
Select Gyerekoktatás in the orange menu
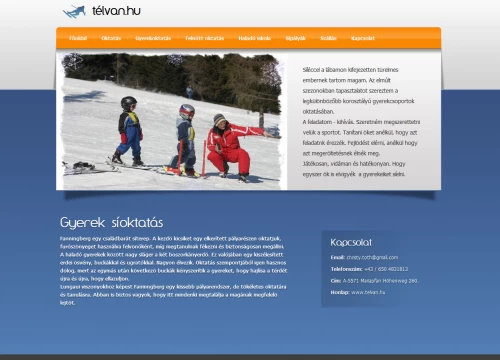click(x=153, y=38)
